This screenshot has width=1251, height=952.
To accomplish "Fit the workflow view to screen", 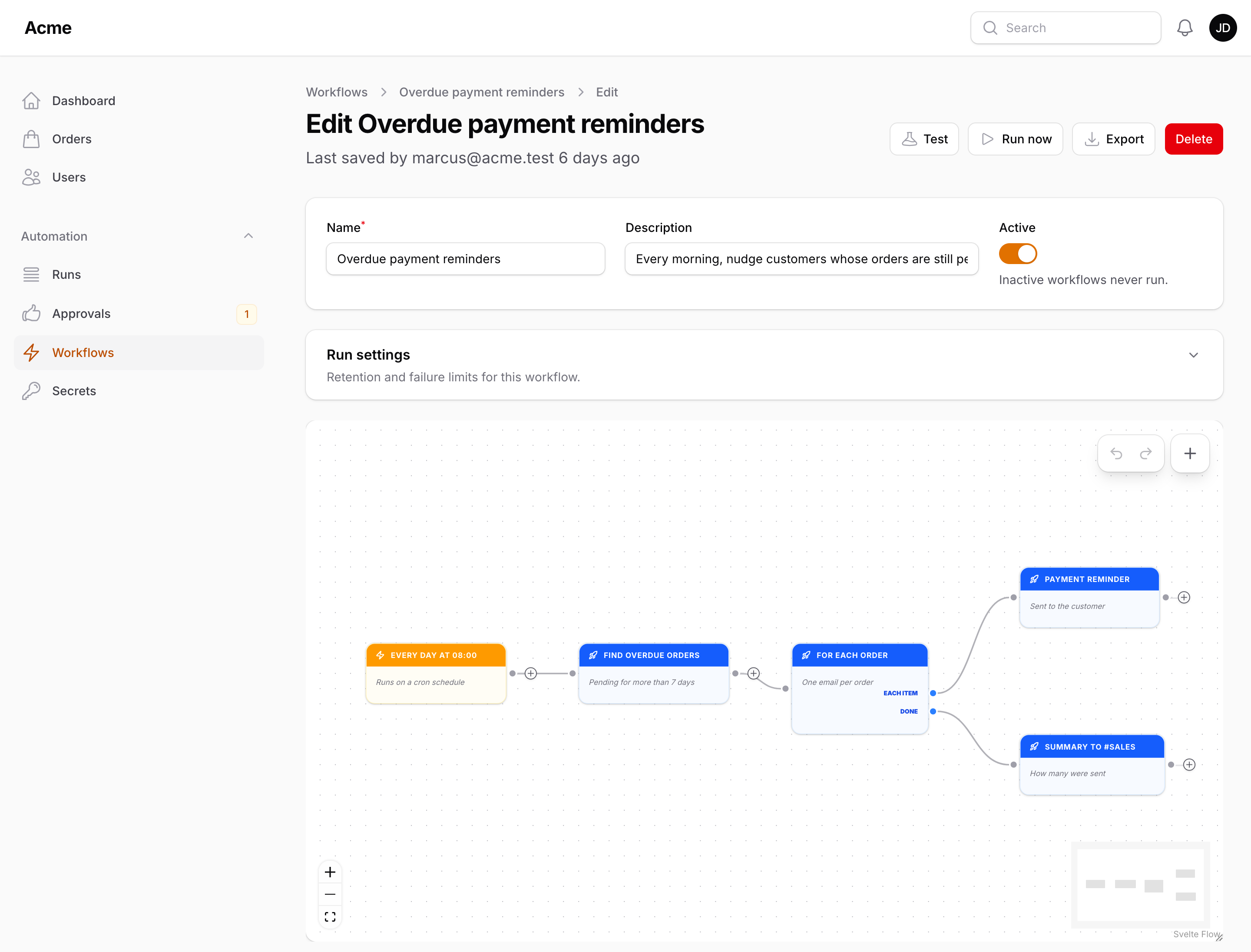I will tap(330, 916).
